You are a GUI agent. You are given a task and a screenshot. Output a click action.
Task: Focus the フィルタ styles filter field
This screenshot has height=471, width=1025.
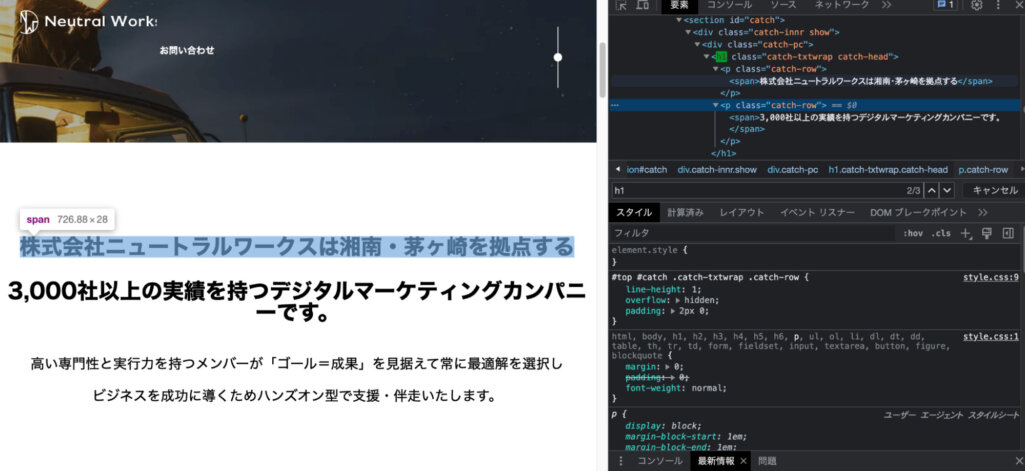(753, 233)
